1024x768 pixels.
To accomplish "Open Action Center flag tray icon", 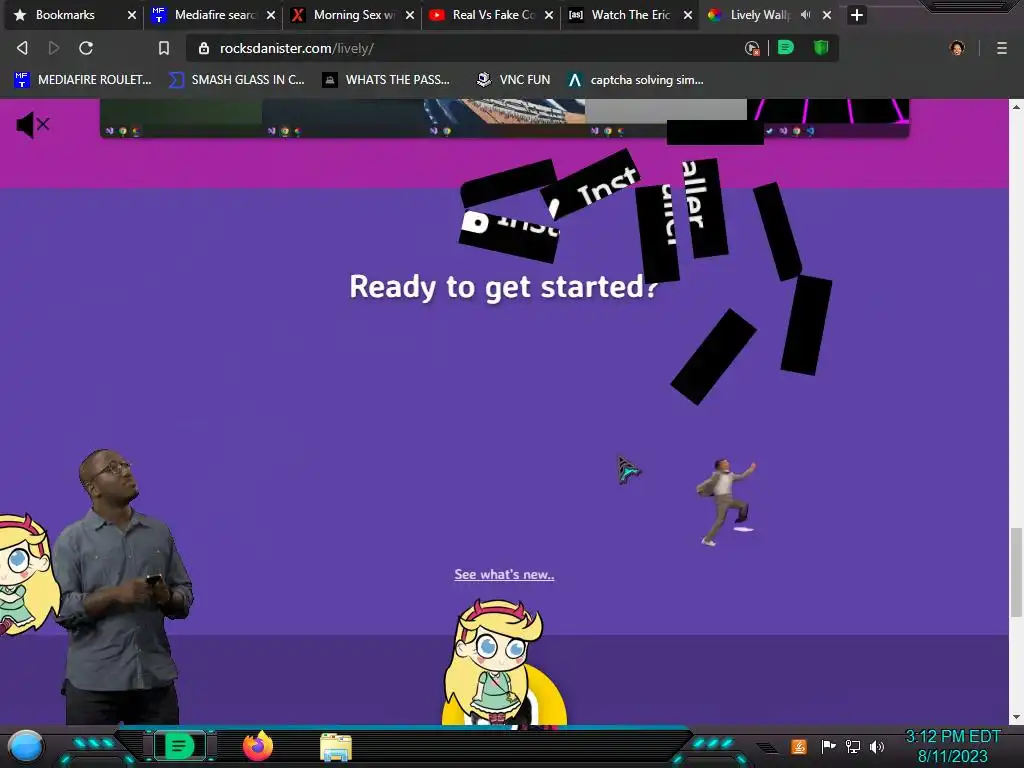I will tap(828, 746).
